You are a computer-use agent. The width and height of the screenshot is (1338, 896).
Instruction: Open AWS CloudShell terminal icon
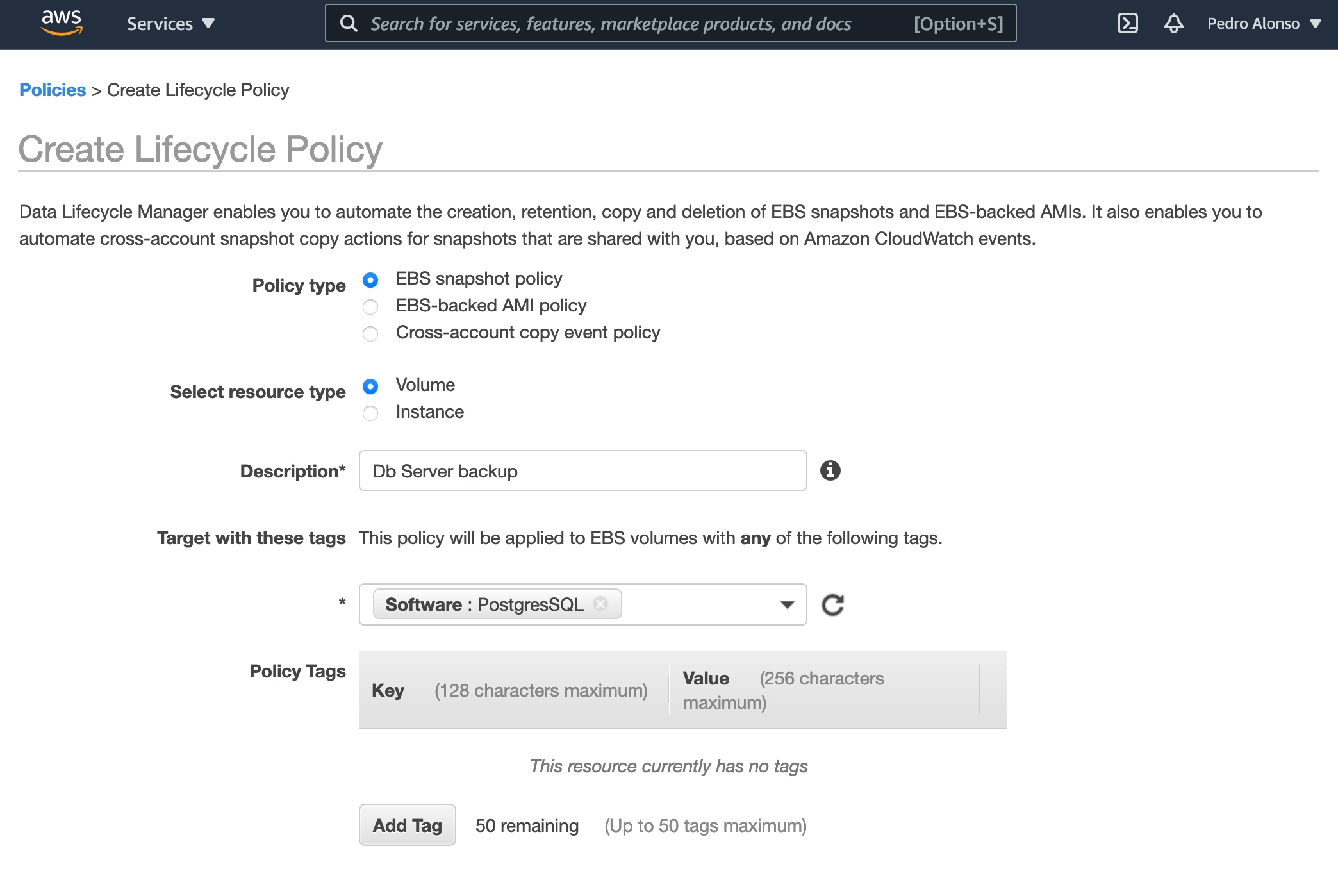[1127, 24]
